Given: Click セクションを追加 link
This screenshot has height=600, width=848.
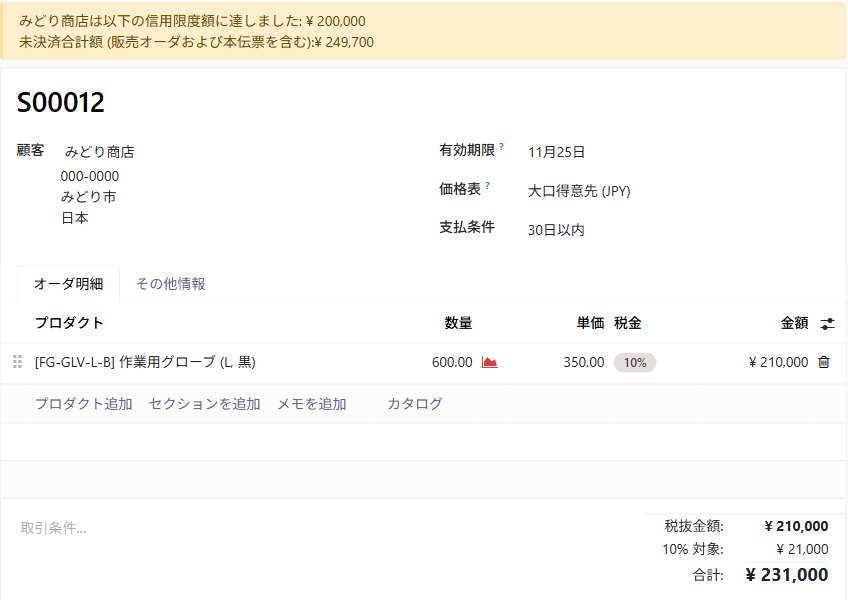Looking at the screenshot, I should pos(204,404).
